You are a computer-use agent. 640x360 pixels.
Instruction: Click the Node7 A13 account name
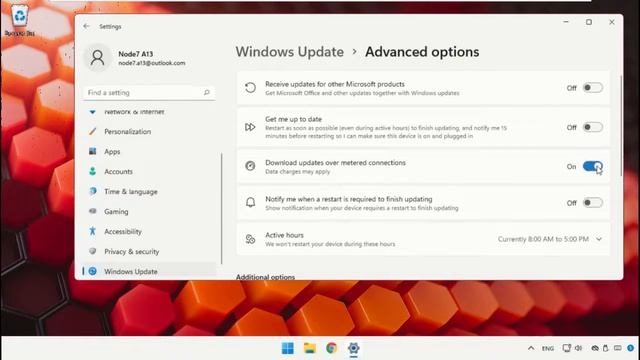click(136, 54)
